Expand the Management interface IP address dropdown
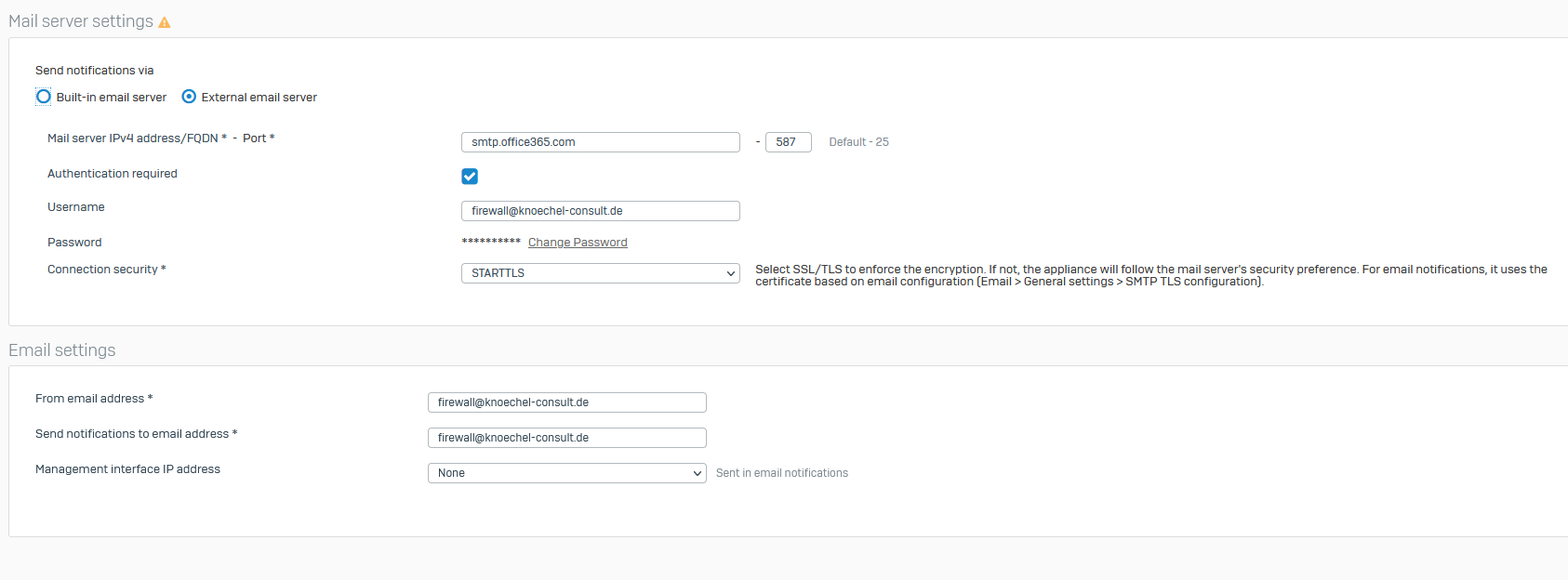This screenshot has height=580, width=1568. point(566,473)
